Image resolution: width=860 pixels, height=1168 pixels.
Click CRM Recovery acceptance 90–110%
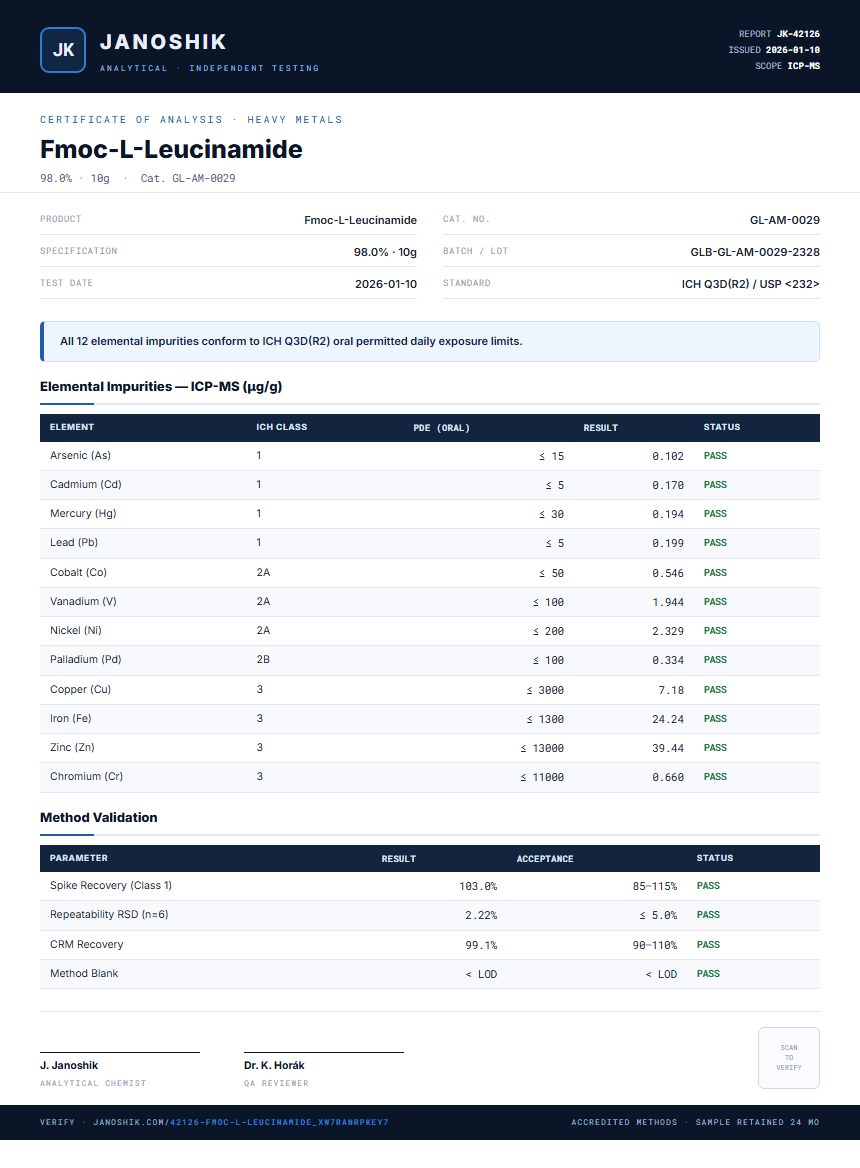pyautogui.click(x=654, y=945)
